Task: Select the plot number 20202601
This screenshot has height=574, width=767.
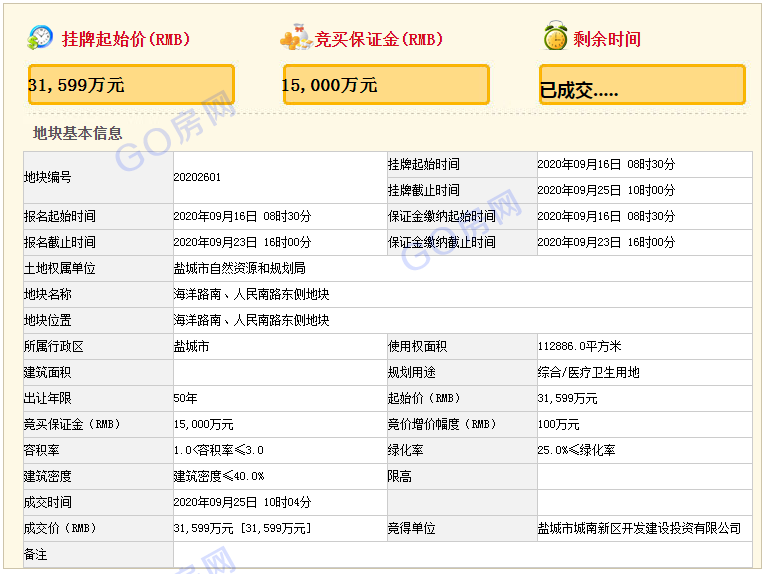Action: pos(197,177)
